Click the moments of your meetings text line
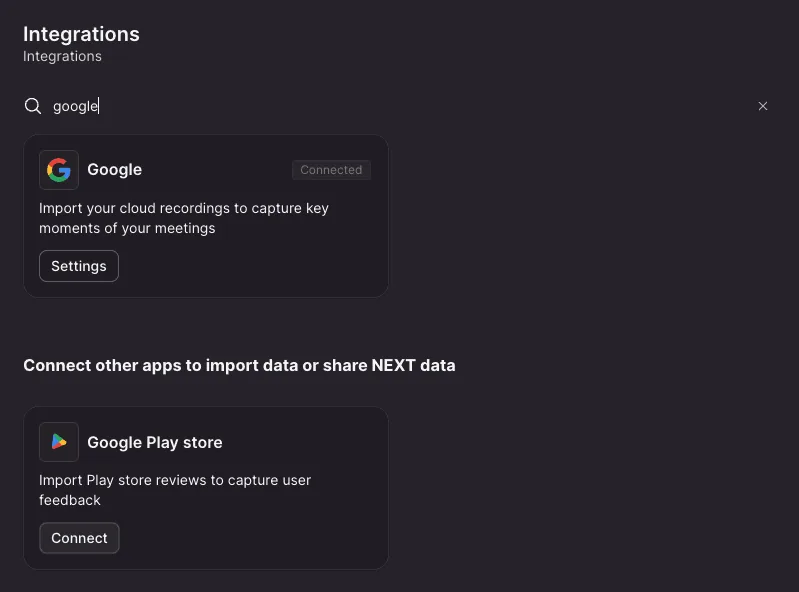Image resolution: width=799 pixels, height=592 pixels. (127, 228)
